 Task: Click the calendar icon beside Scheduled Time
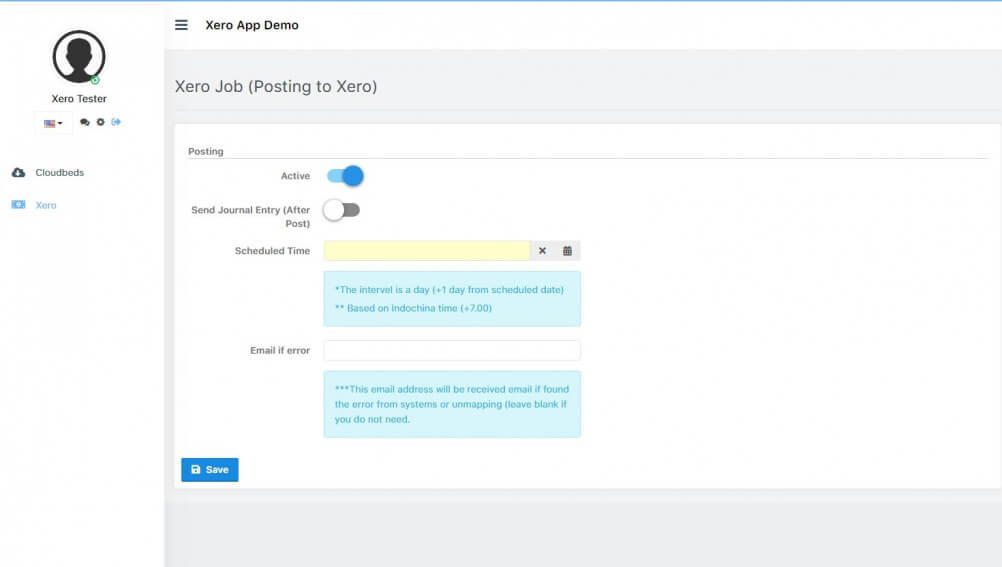pos(567,251)
